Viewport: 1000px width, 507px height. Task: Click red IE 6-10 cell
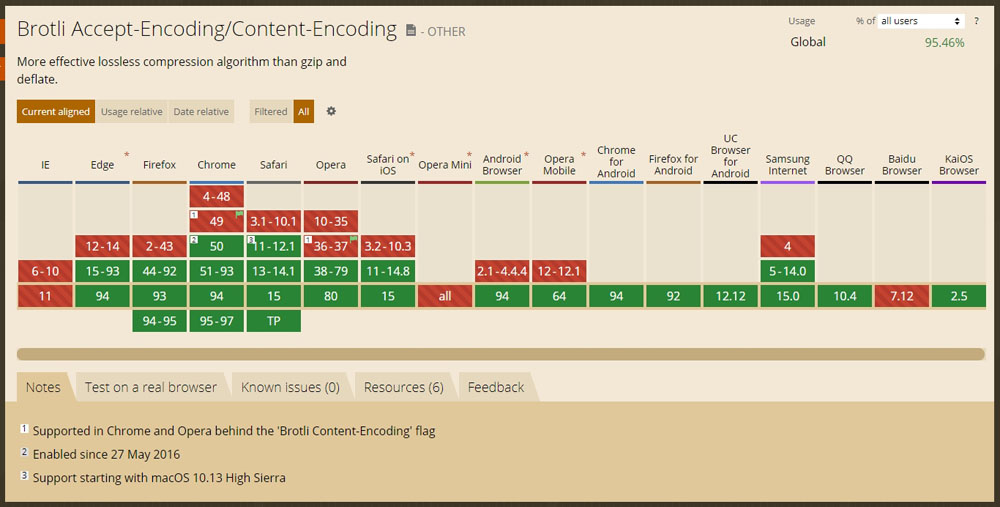pos(45,271)
